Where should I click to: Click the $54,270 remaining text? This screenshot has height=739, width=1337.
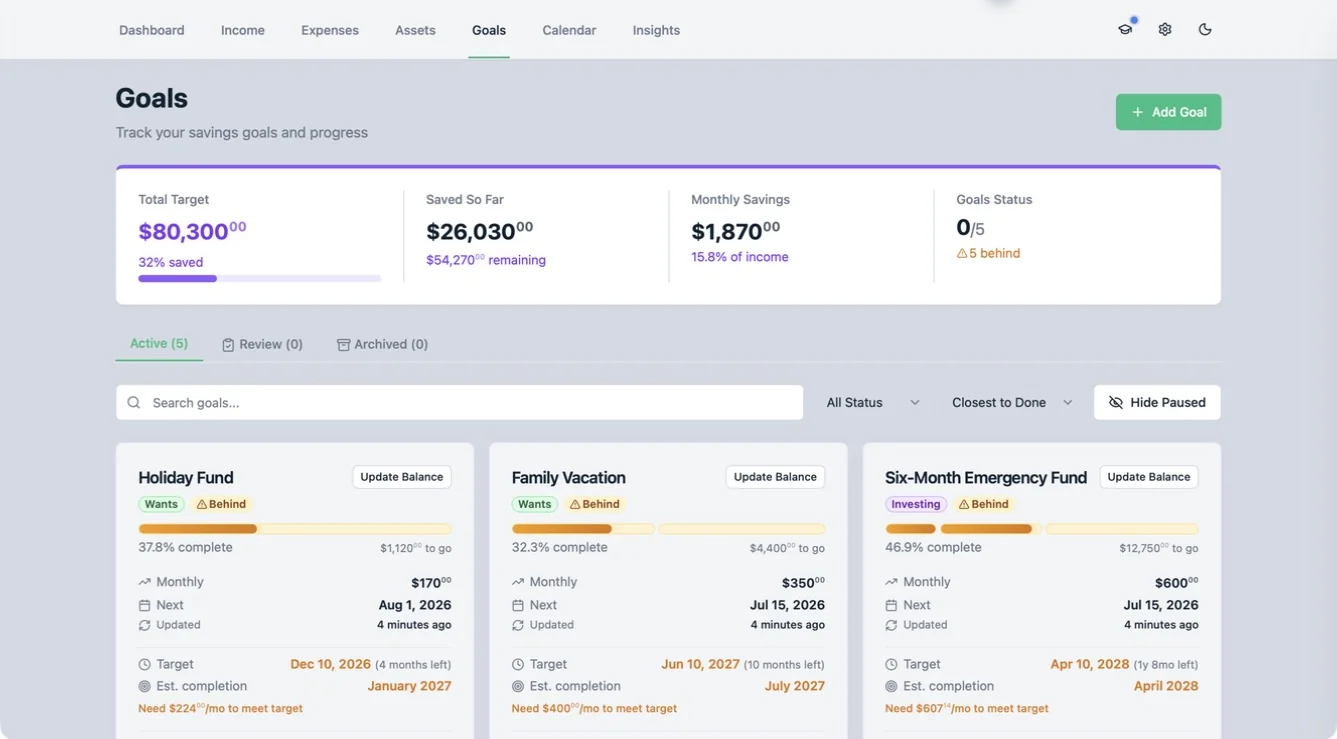tap(486, 260)
